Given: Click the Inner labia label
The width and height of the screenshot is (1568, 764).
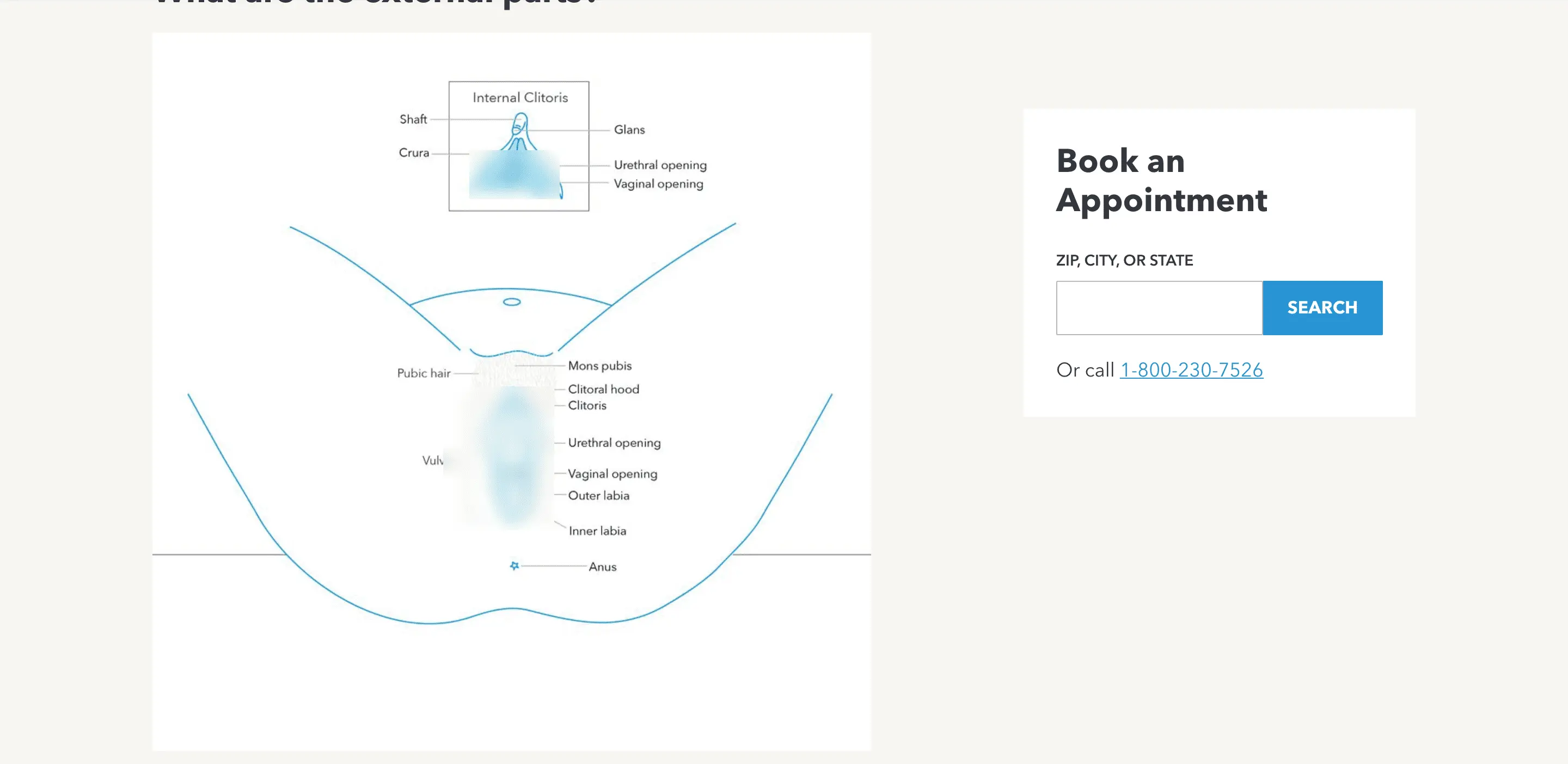Looking at the screenshot, I should [x=597, y=531].
